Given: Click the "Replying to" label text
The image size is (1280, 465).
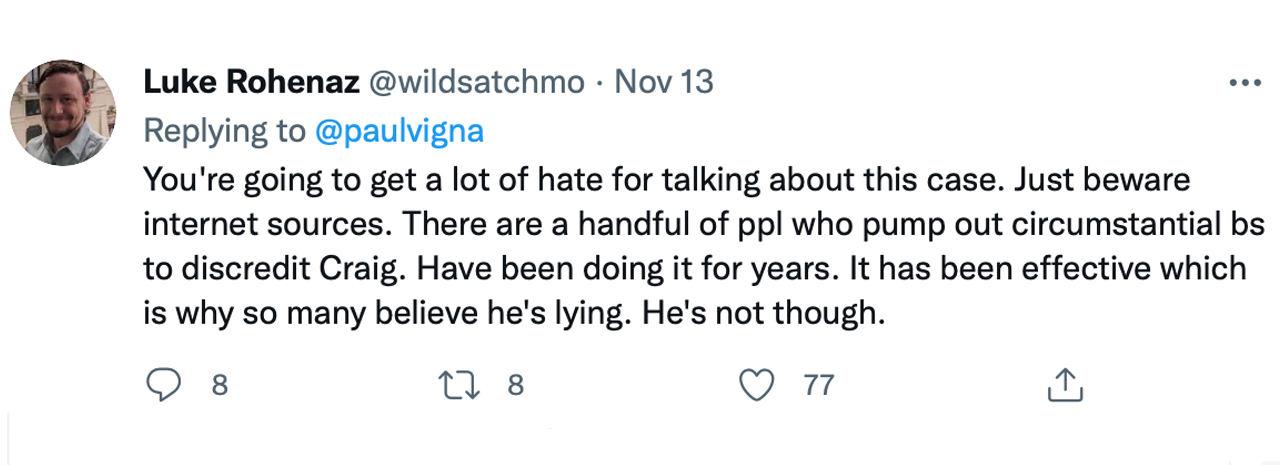Looking at the screenshot, I should (230, 129).
